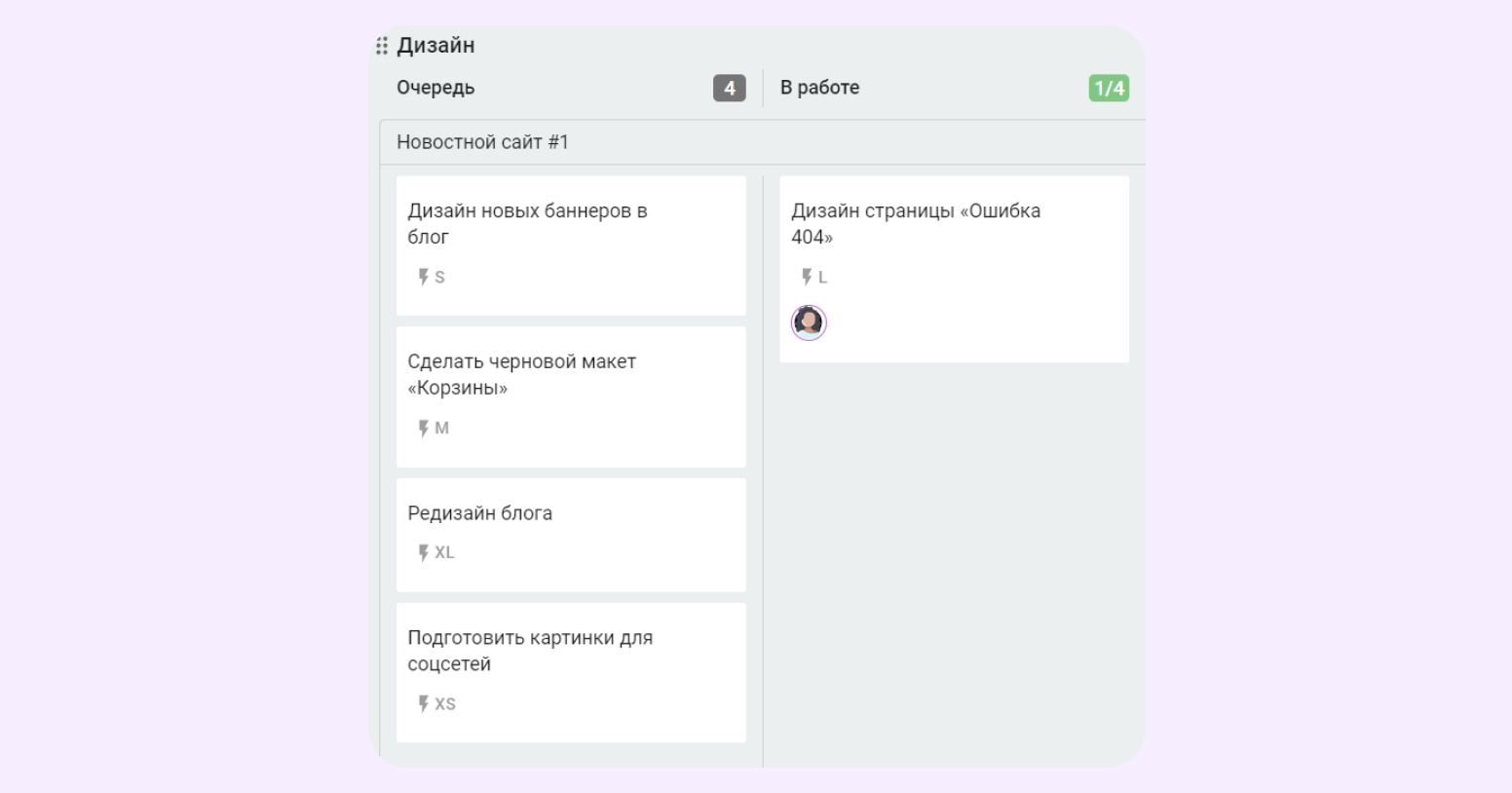
Task: Click the queue count badge showing 4
Action: 729,89
